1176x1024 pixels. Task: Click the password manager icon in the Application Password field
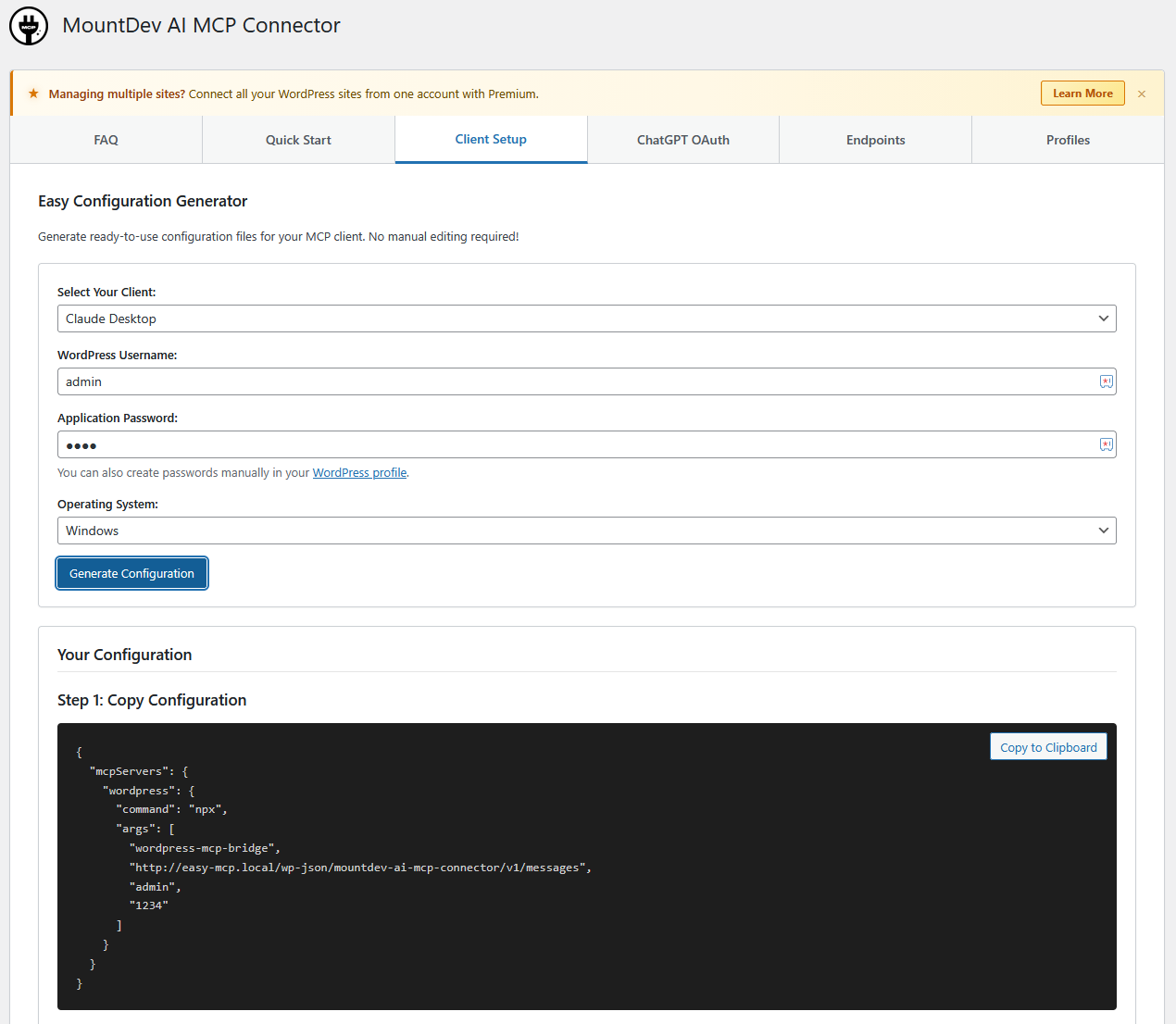point(1106,444)
